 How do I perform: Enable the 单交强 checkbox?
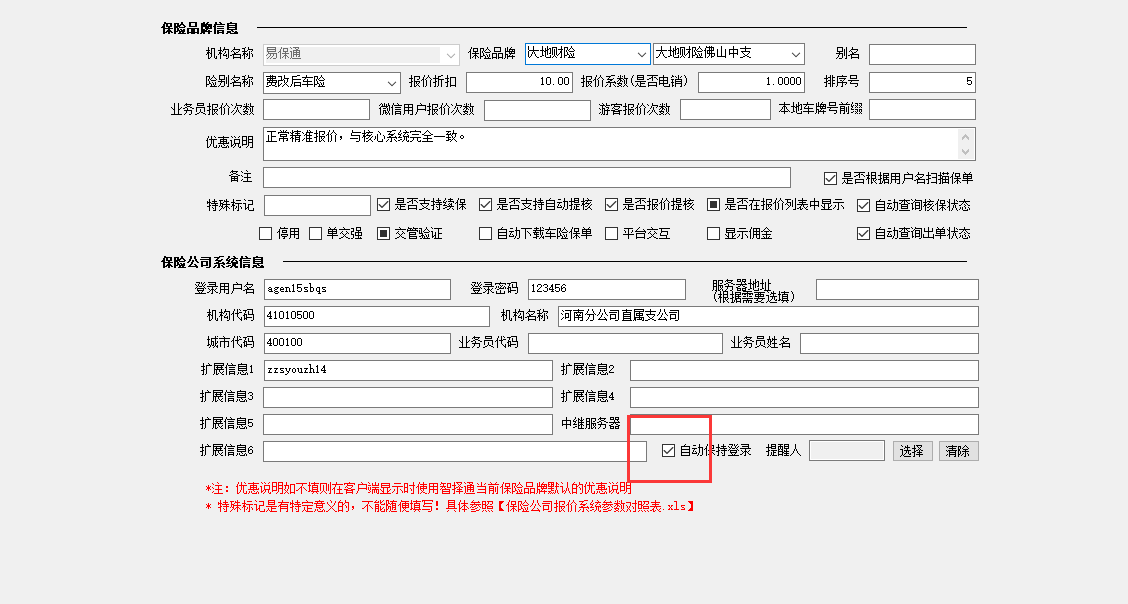(x=315, y=234)
